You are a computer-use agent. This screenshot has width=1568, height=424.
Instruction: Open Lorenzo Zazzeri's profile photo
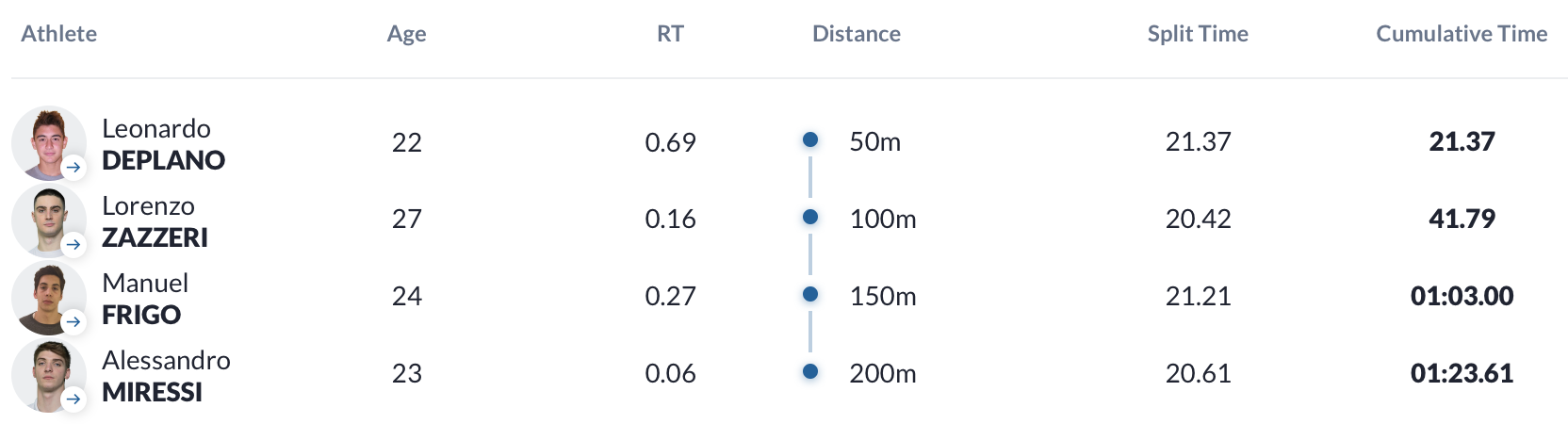48,220
